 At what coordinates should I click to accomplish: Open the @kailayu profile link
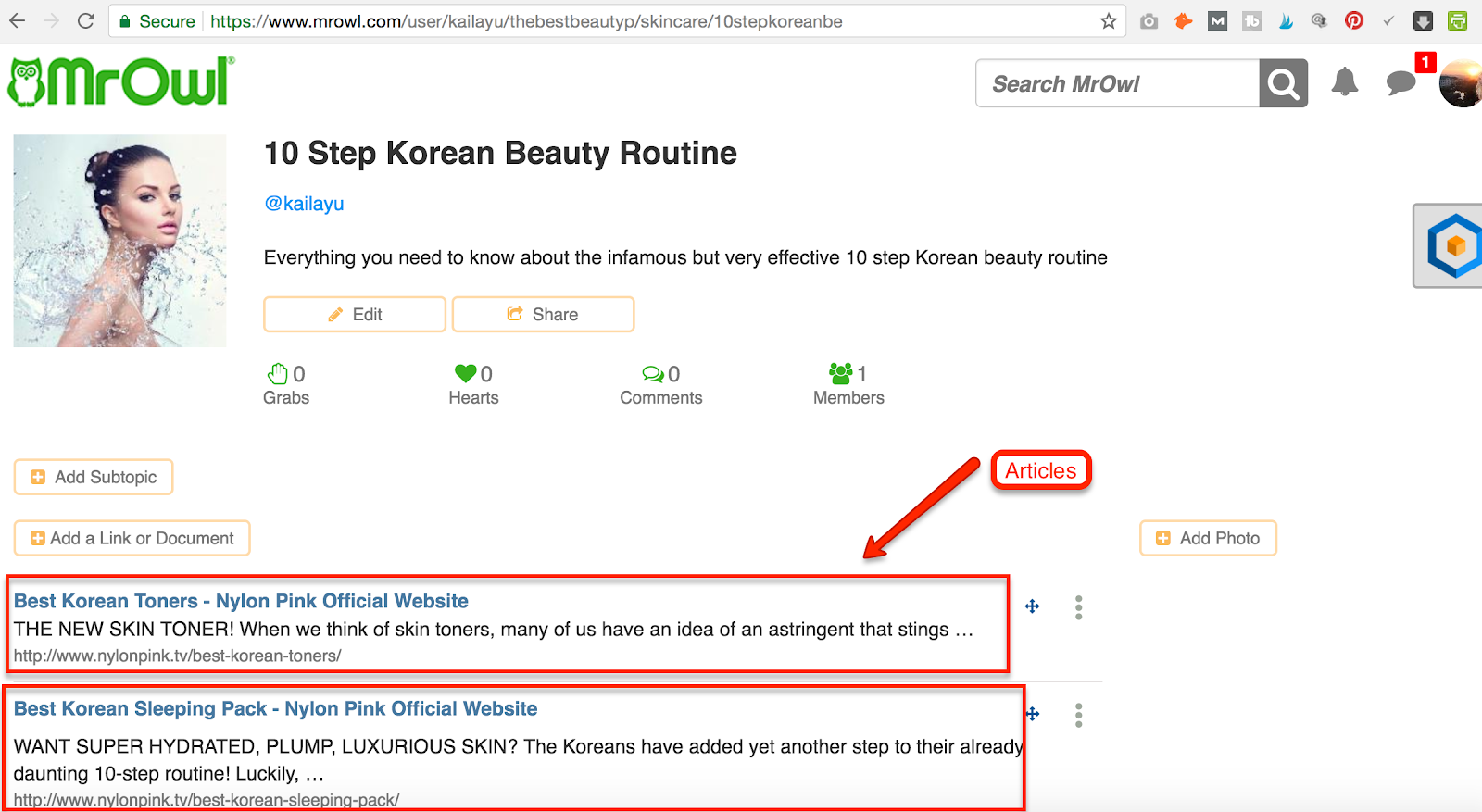coord(304,204)
